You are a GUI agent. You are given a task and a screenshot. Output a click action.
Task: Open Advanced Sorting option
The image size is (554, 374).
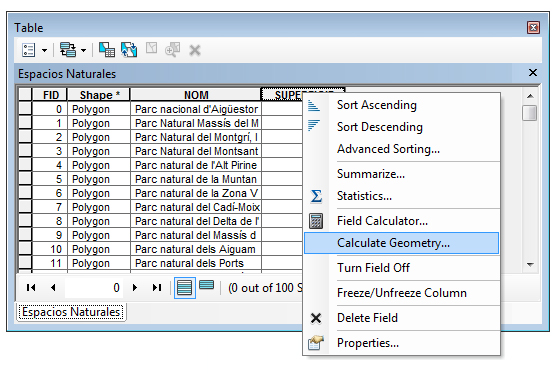(x=401, y=149)
